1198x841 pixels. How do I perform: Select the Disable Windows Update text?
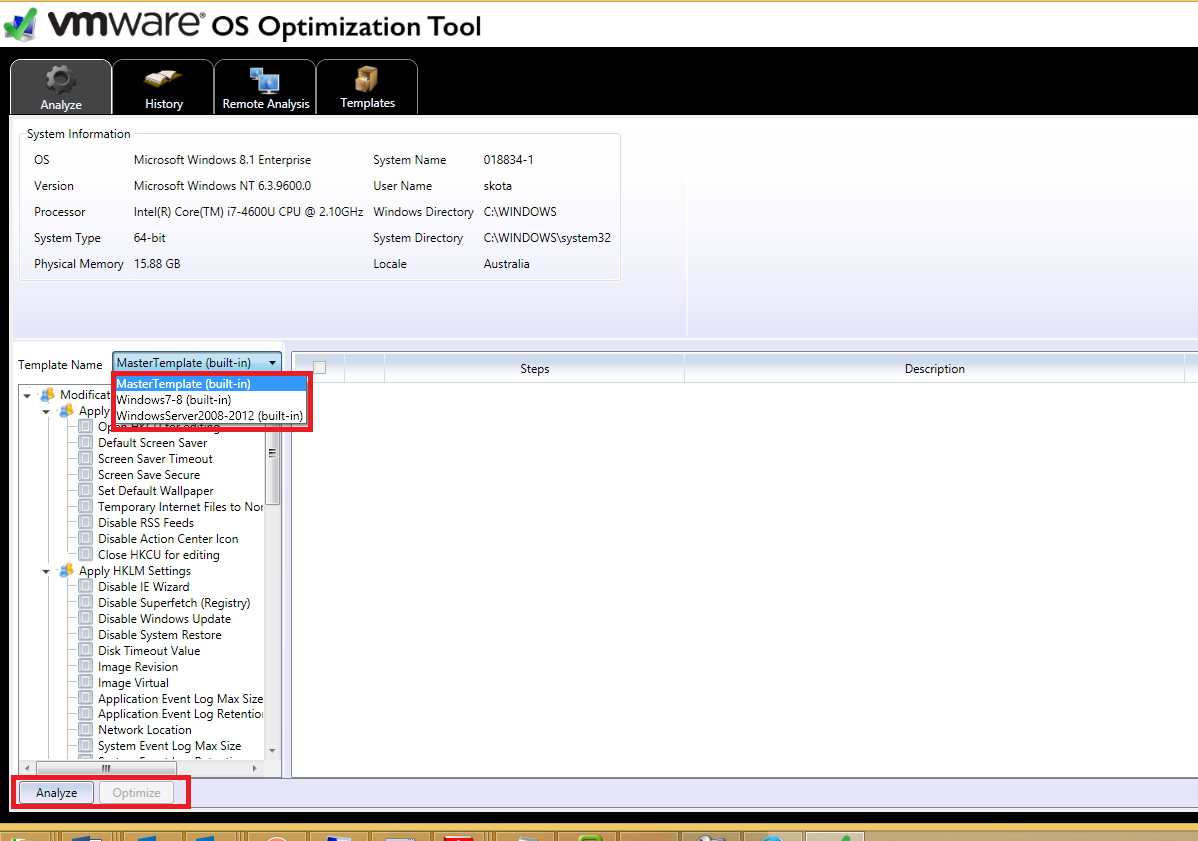(x=164, y=619)
